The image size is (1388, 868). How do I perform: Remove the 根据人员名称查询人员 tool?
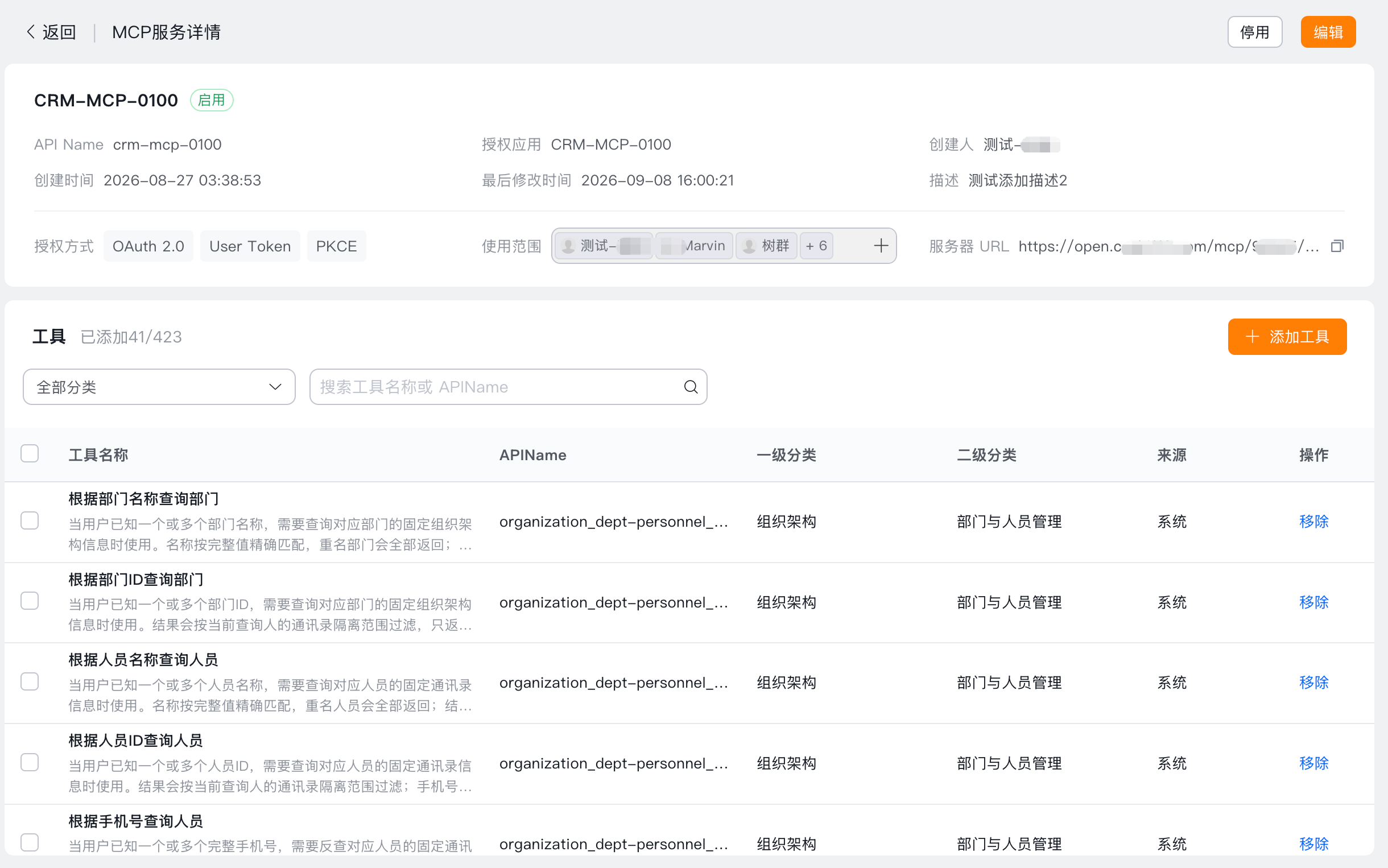1314,683
